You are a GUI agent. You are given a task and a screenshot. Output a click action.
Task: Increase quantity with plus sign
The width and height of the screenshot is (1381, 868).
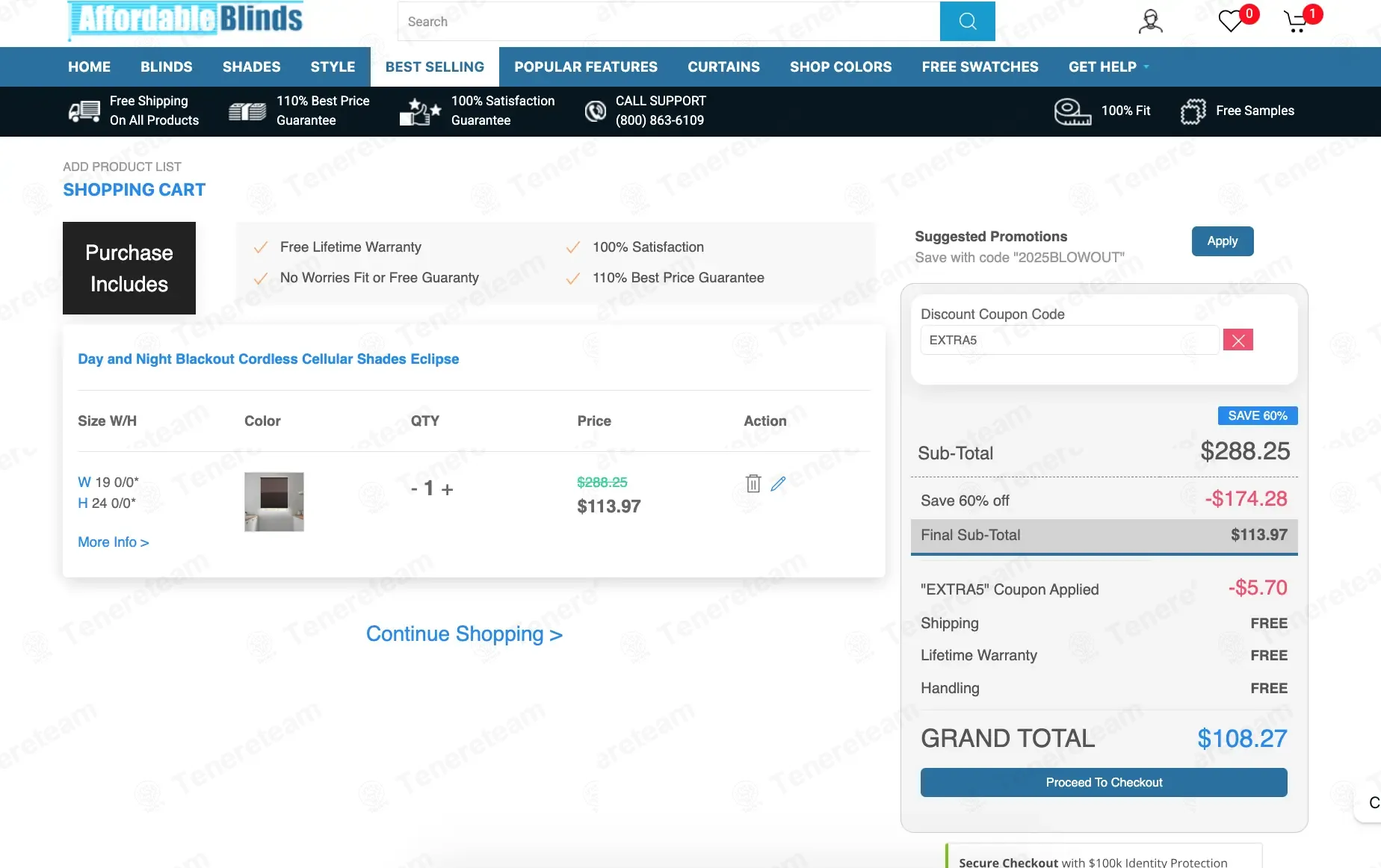[447, 489]
